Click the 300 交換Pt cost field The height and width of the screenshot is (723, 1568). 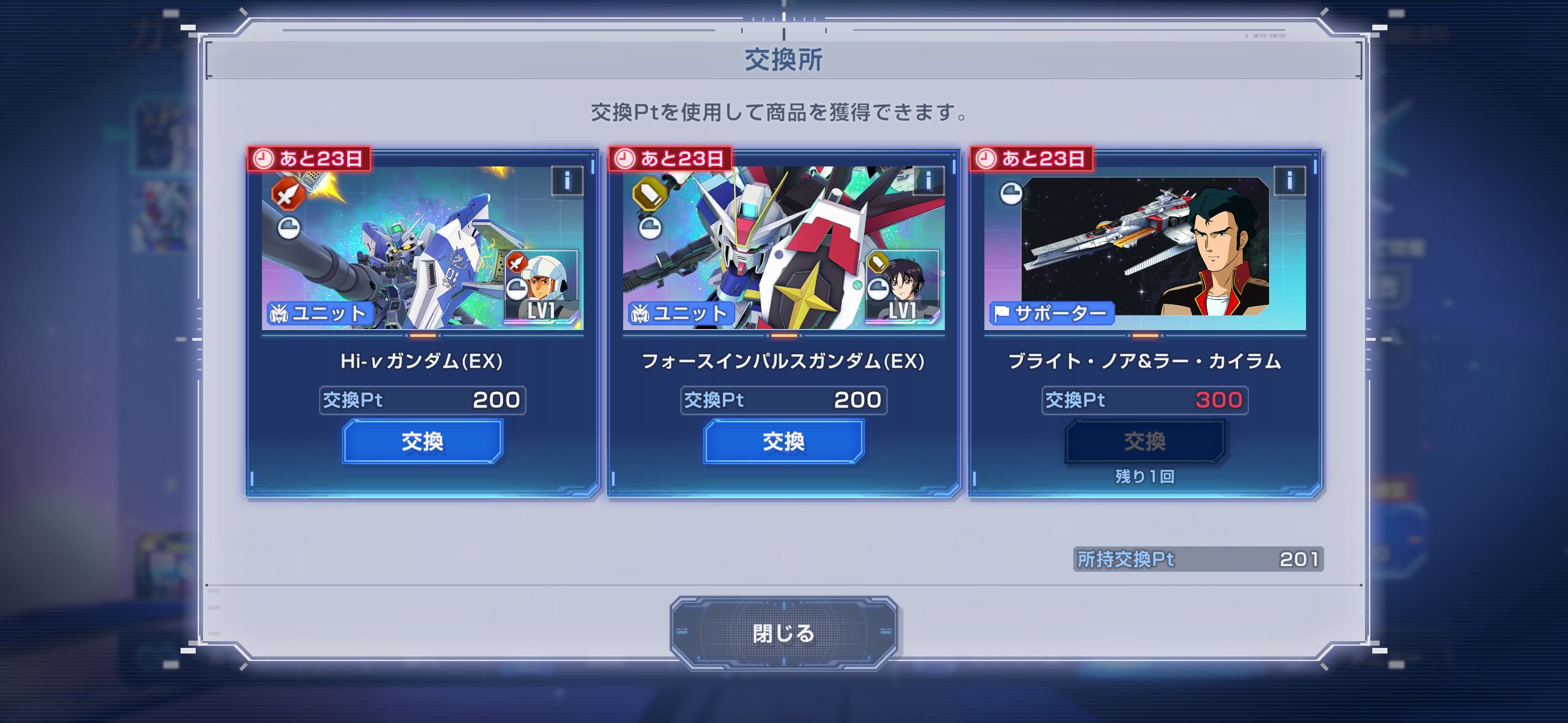click(1145, 400)
